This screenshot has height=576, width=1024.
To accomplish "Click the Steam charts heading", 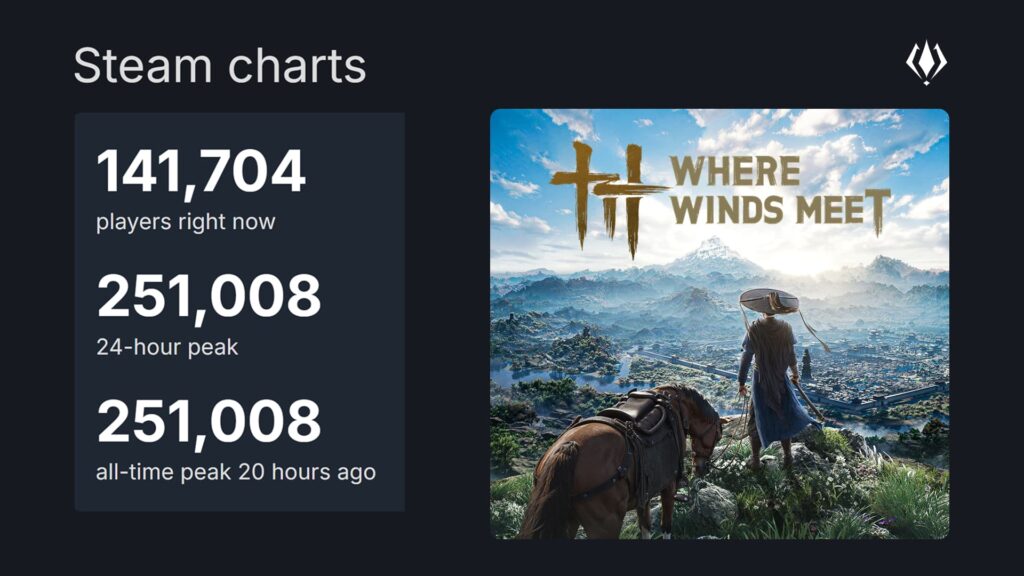I will pos(220,67).
